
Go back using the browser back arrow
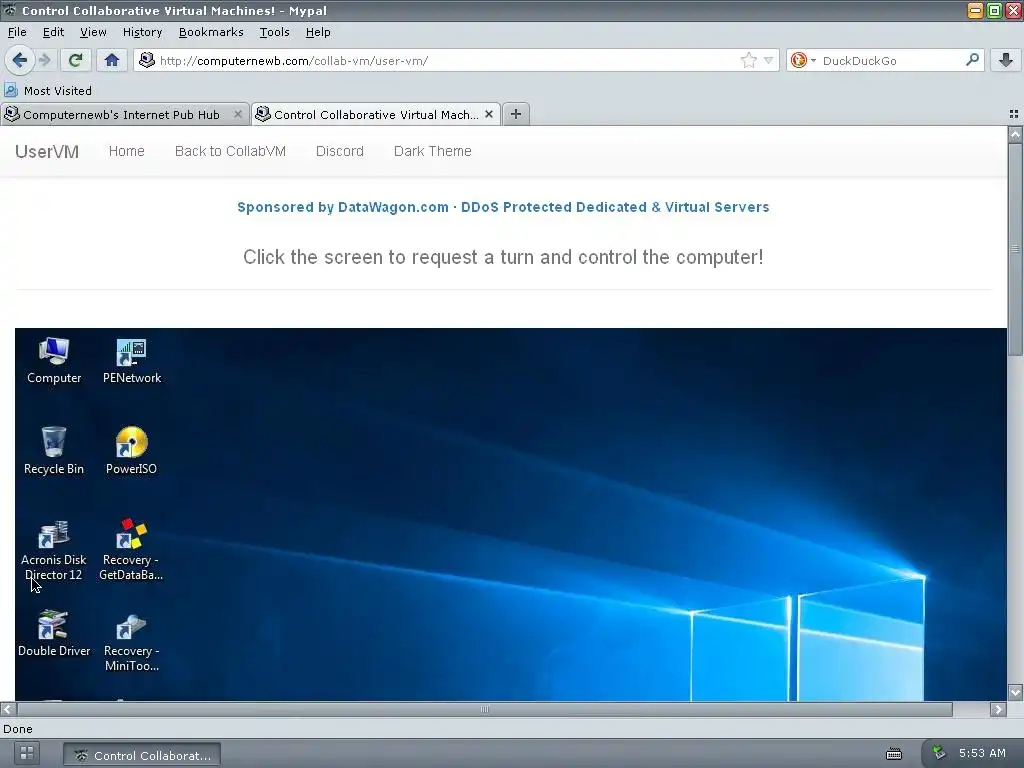pos(19,60)
